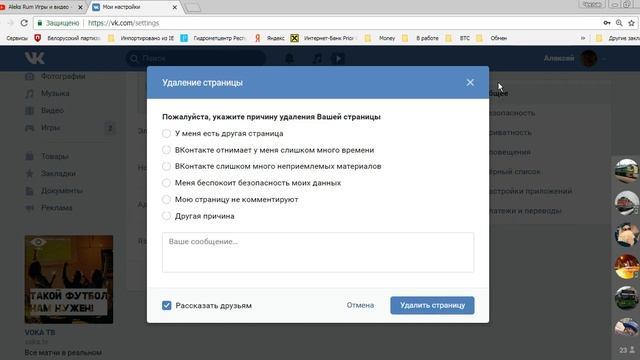
Task: Uncheck "Рассказать друзьям" checkbox
Action: [167, 305]
